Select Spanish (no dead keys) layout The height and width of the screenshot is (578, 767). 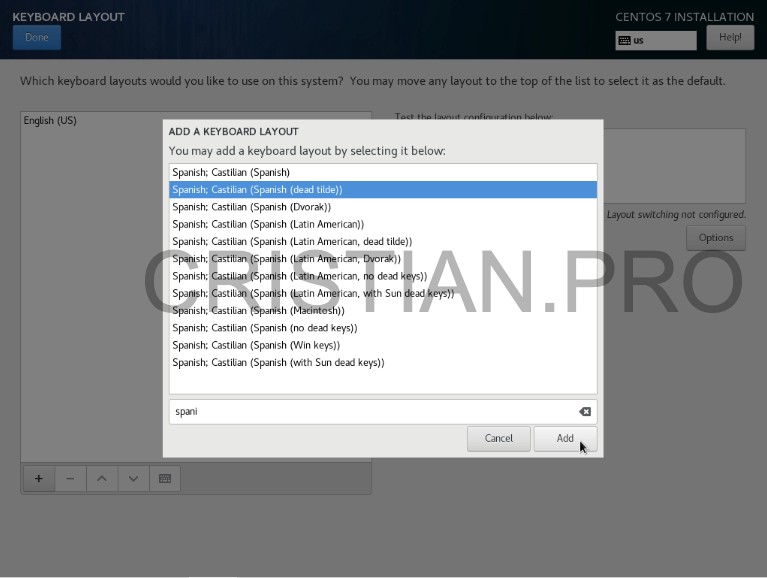click(383, 328)
